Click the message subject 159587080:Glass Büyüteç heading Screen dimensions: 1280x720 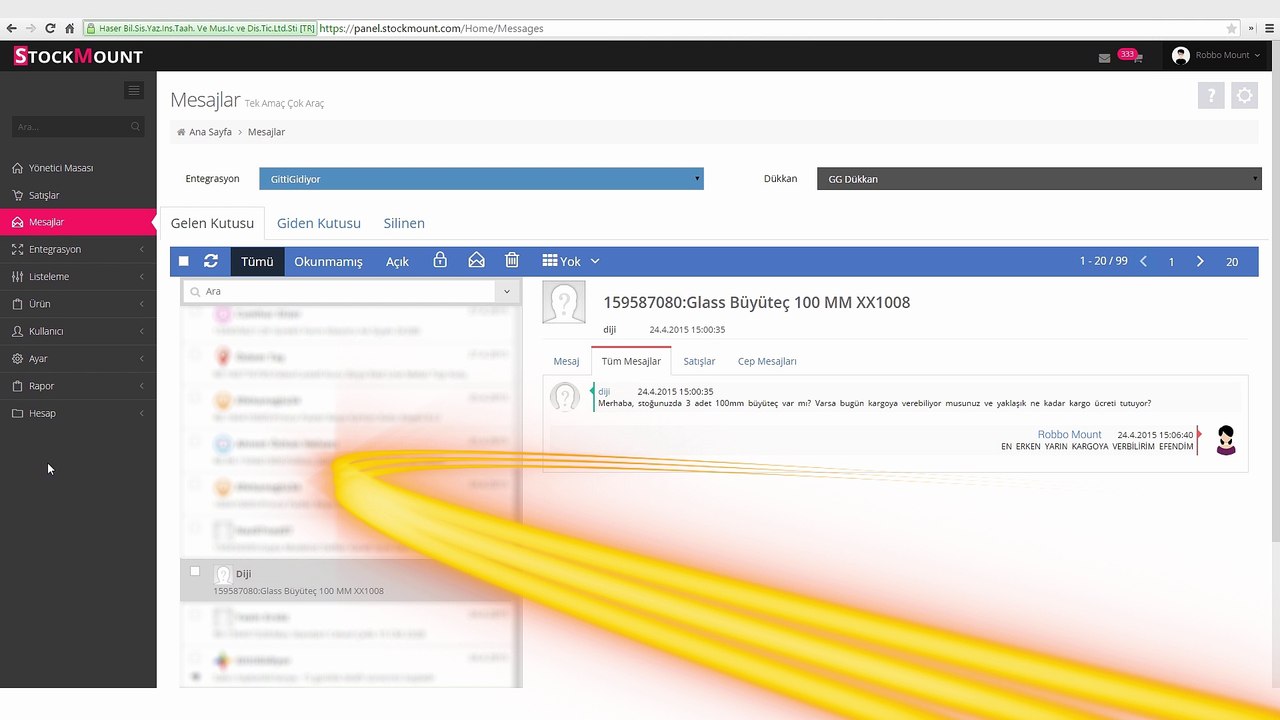tap(757, 302)
